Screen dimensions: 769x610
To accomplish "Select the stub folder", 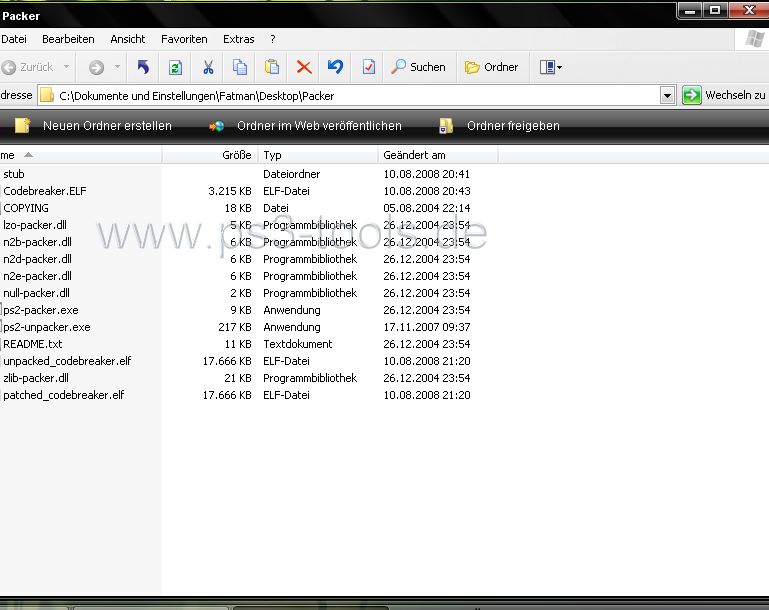I will click(14, 174).
